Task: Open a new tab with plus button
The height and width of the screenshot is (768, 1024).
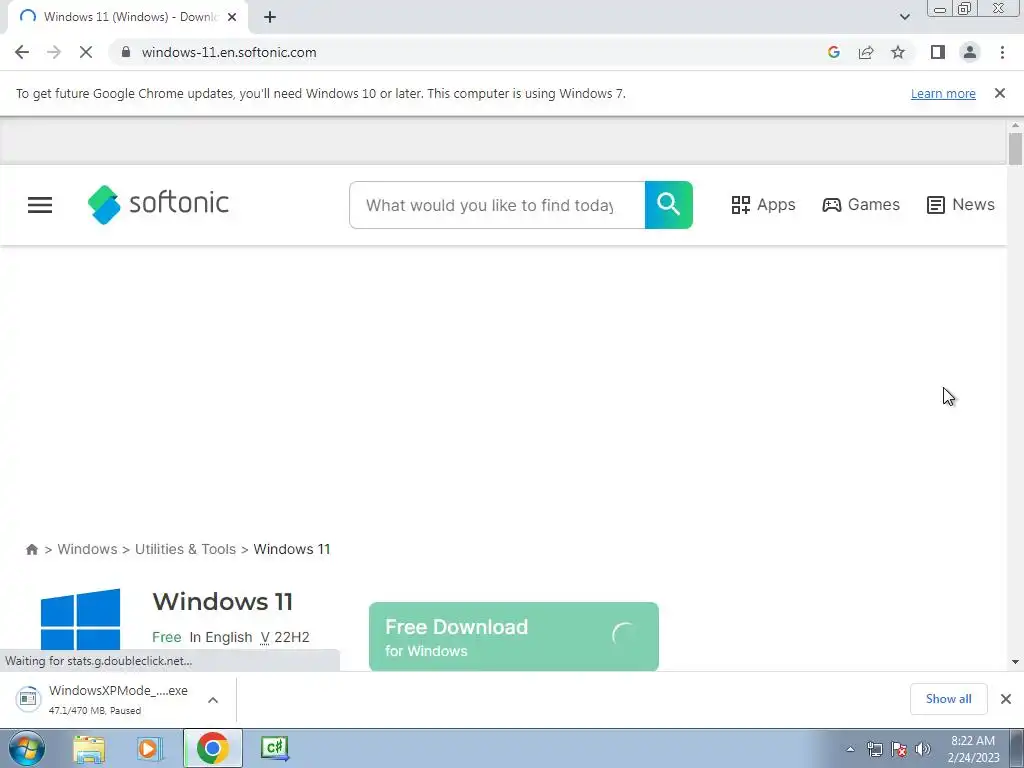Action: 270,17
